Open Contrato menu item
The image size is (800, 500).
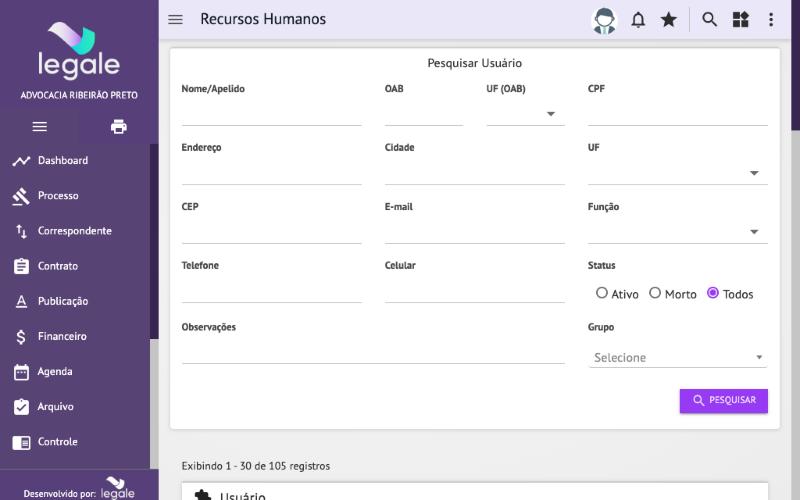[58, 266]
